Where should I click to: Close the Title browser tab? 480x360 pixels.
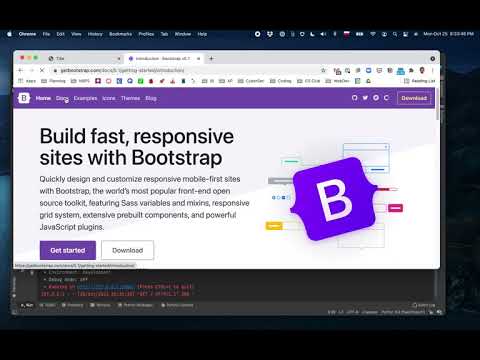119,59
